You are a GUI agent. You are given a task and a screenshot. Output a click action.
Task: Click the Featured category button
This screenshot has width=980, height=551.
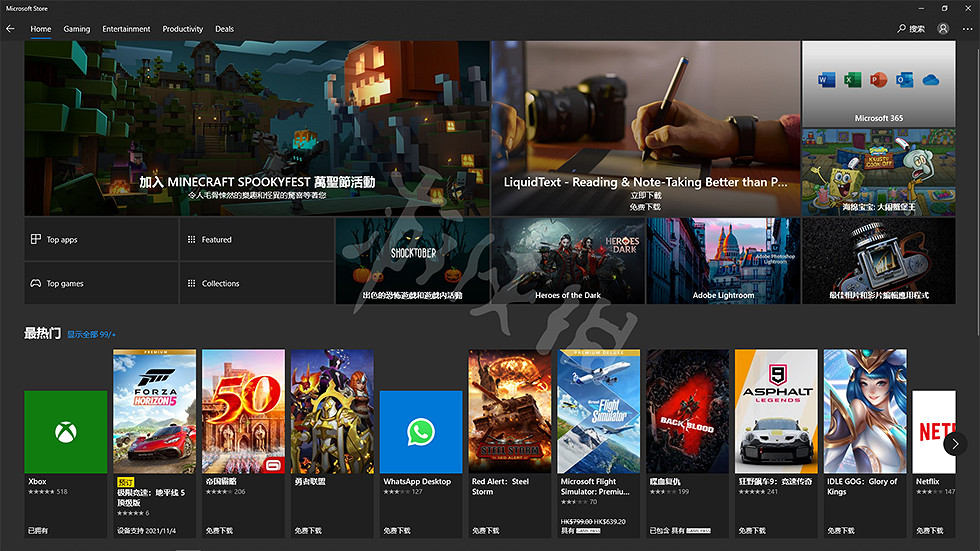click(x=256, y=240)
